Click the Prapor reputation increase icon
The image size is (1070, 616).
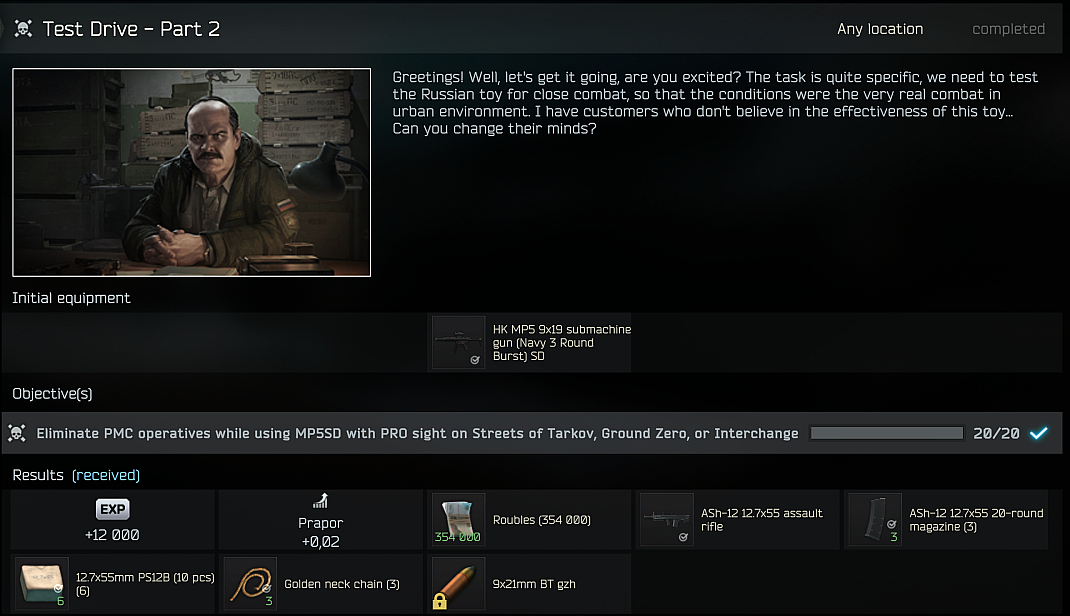(x=320, y=501)
